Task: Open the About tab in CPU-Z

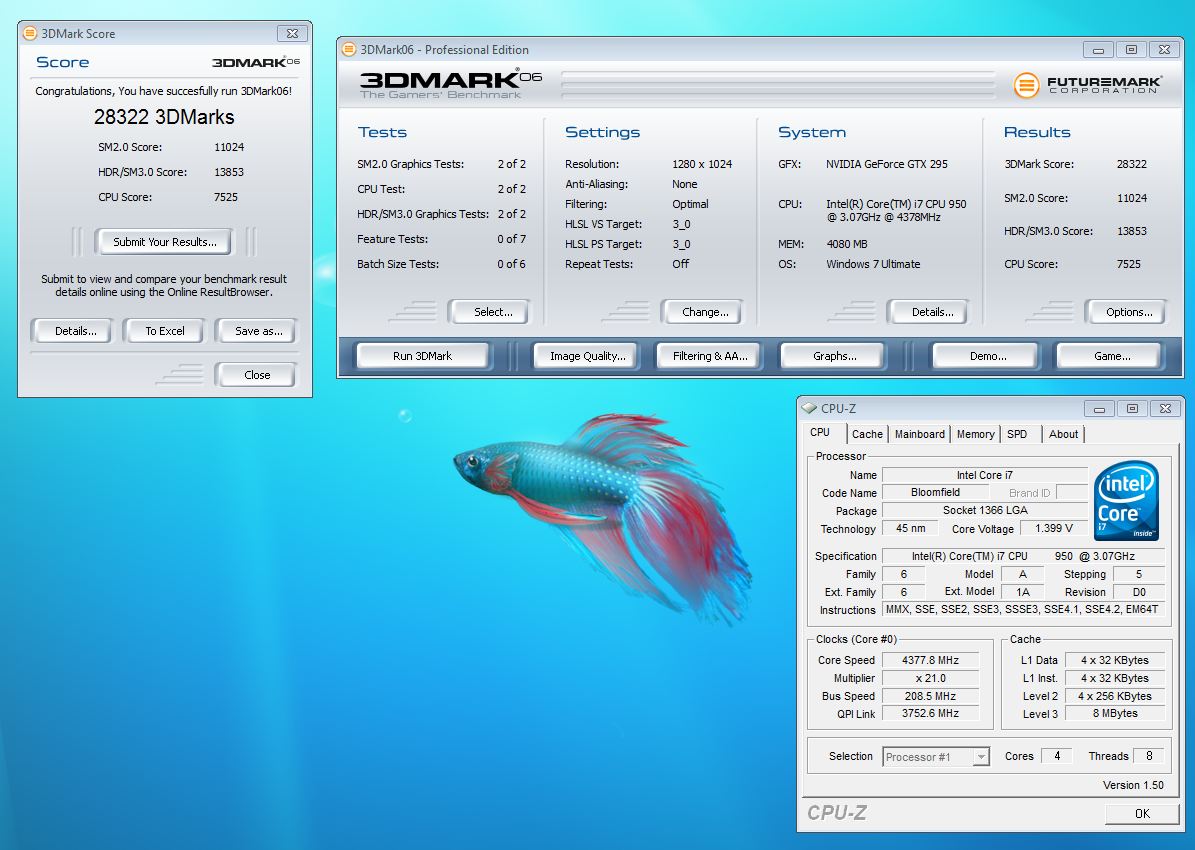Action: (1063, 434)
